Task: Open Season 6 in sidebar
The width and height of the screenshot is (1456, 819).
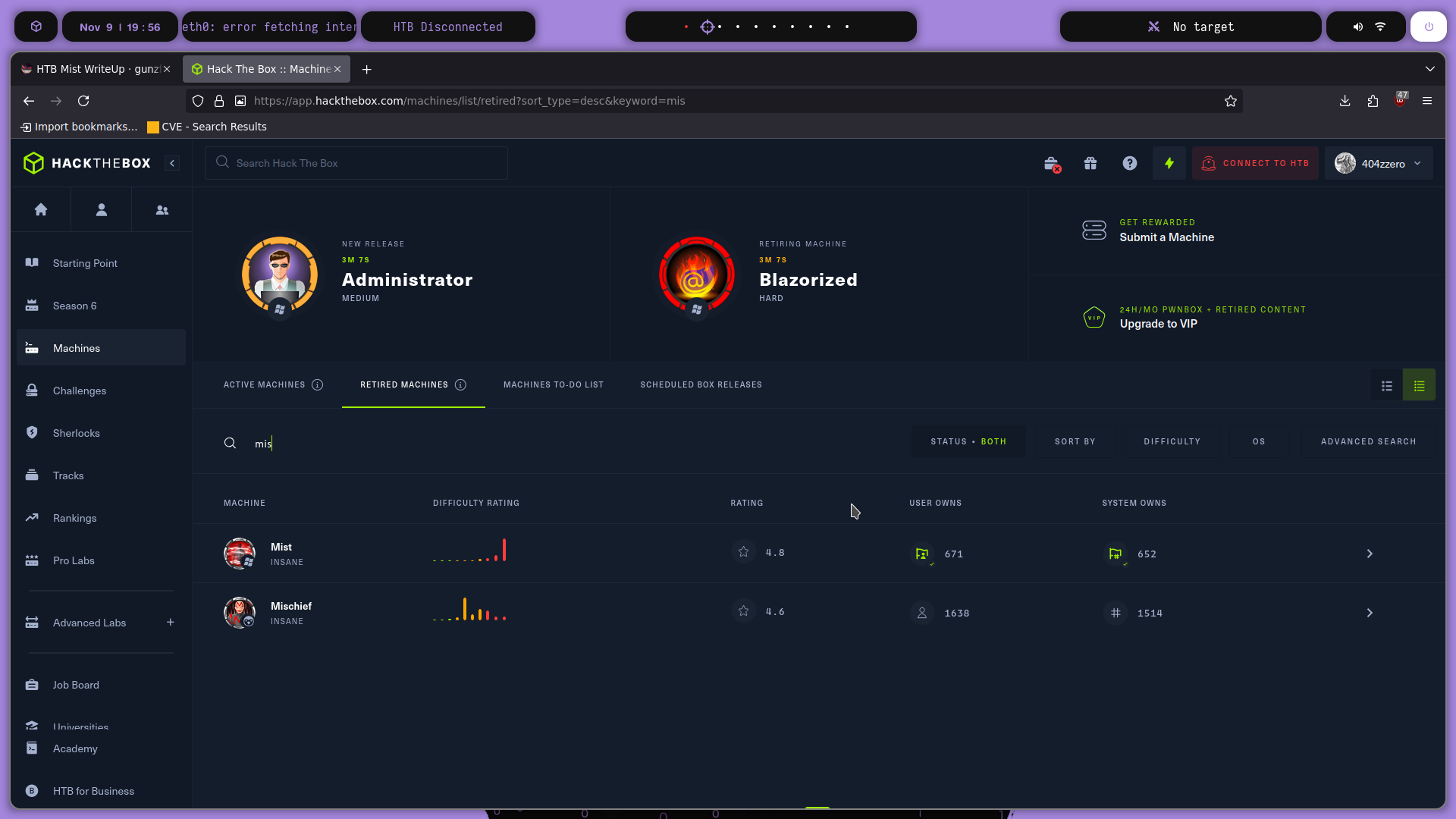Action: pyautogui.click(x=101, y=306)
